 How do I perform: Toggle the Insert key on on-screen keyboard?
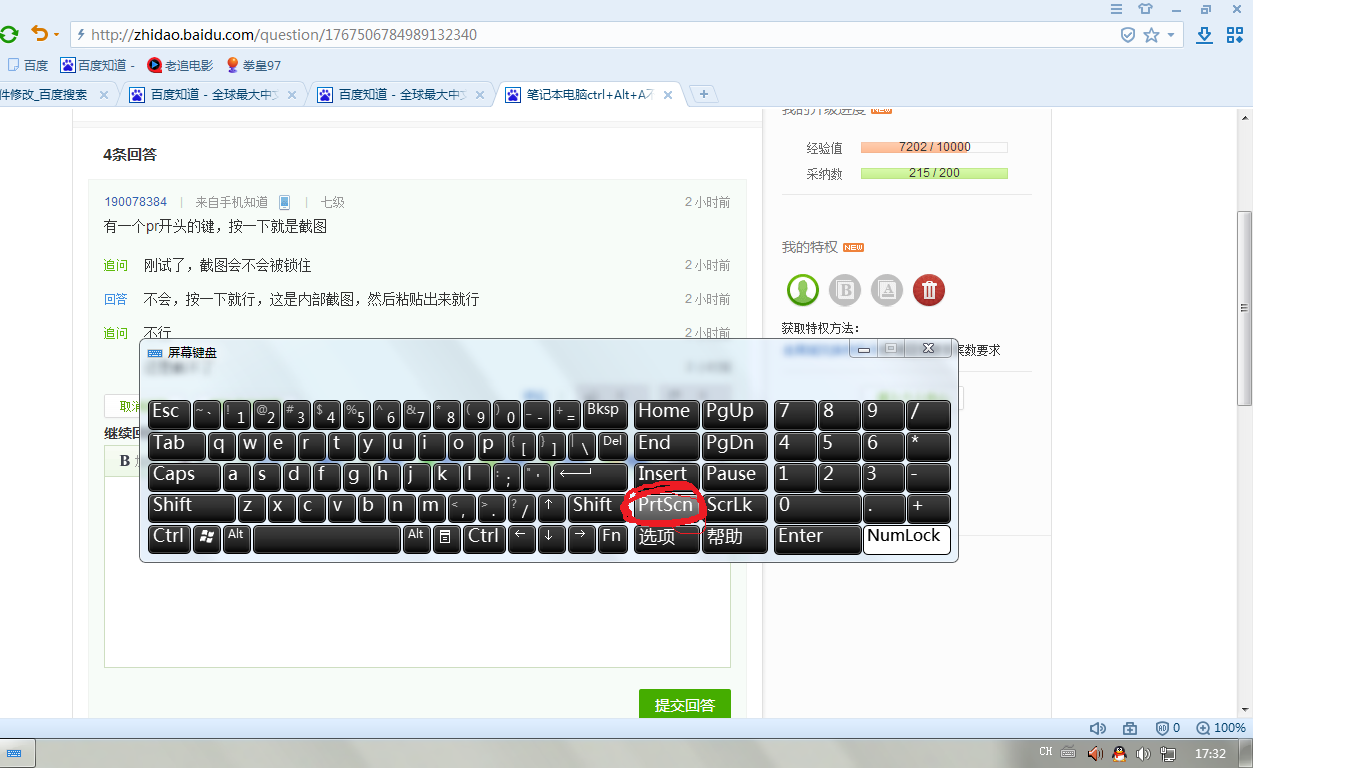coord(666,477)
